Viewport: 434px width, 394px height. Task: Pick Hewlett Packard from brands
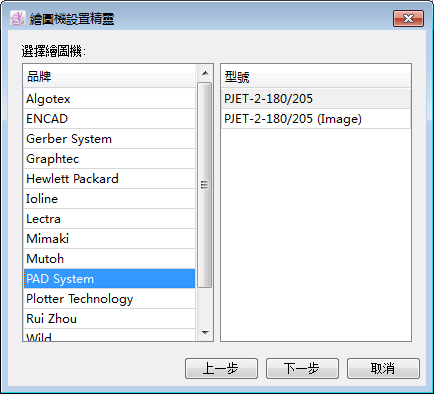[109, 179]
